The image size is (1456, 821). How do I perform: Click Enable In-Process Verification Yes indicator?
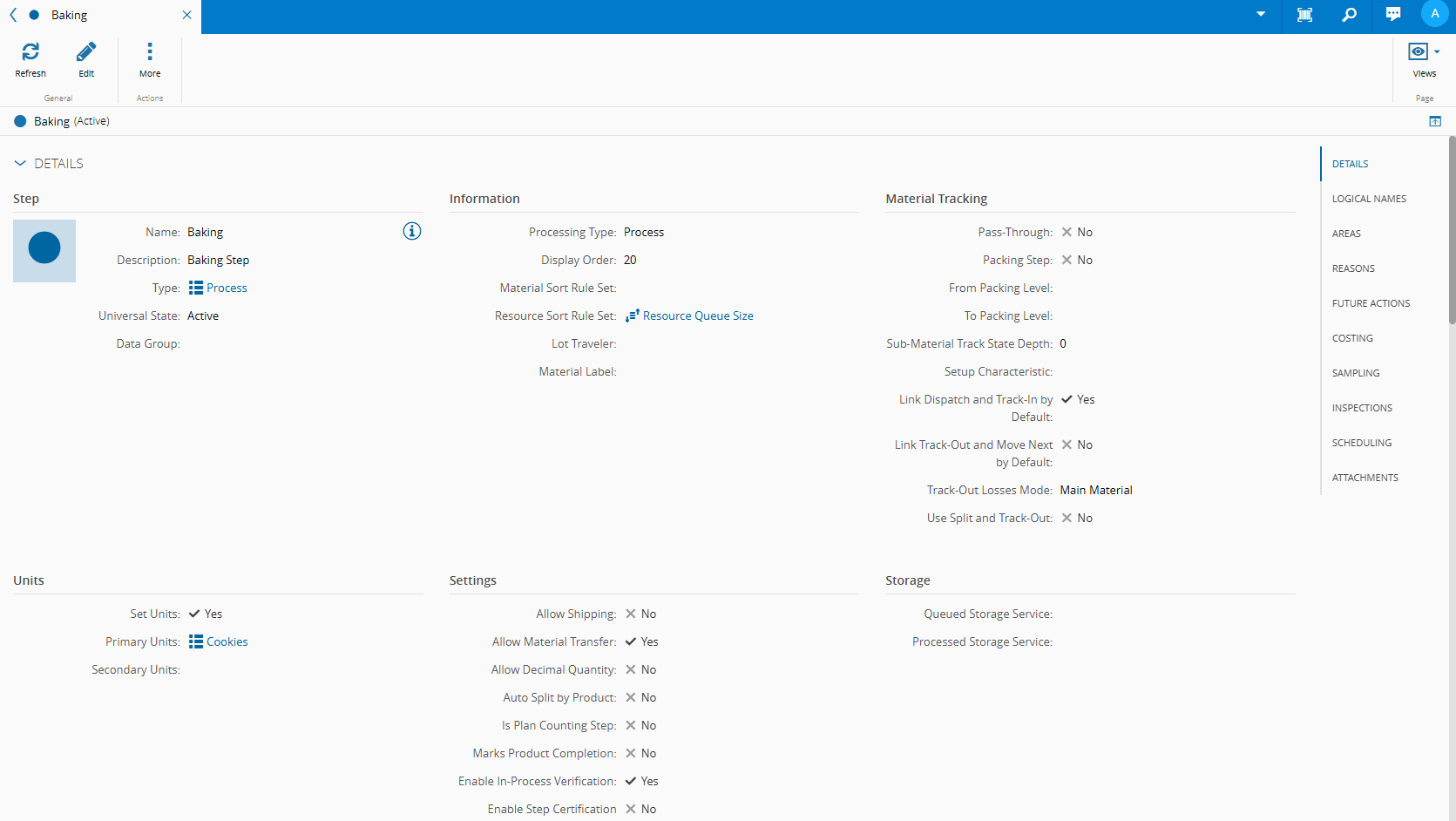tap(641, 781)
